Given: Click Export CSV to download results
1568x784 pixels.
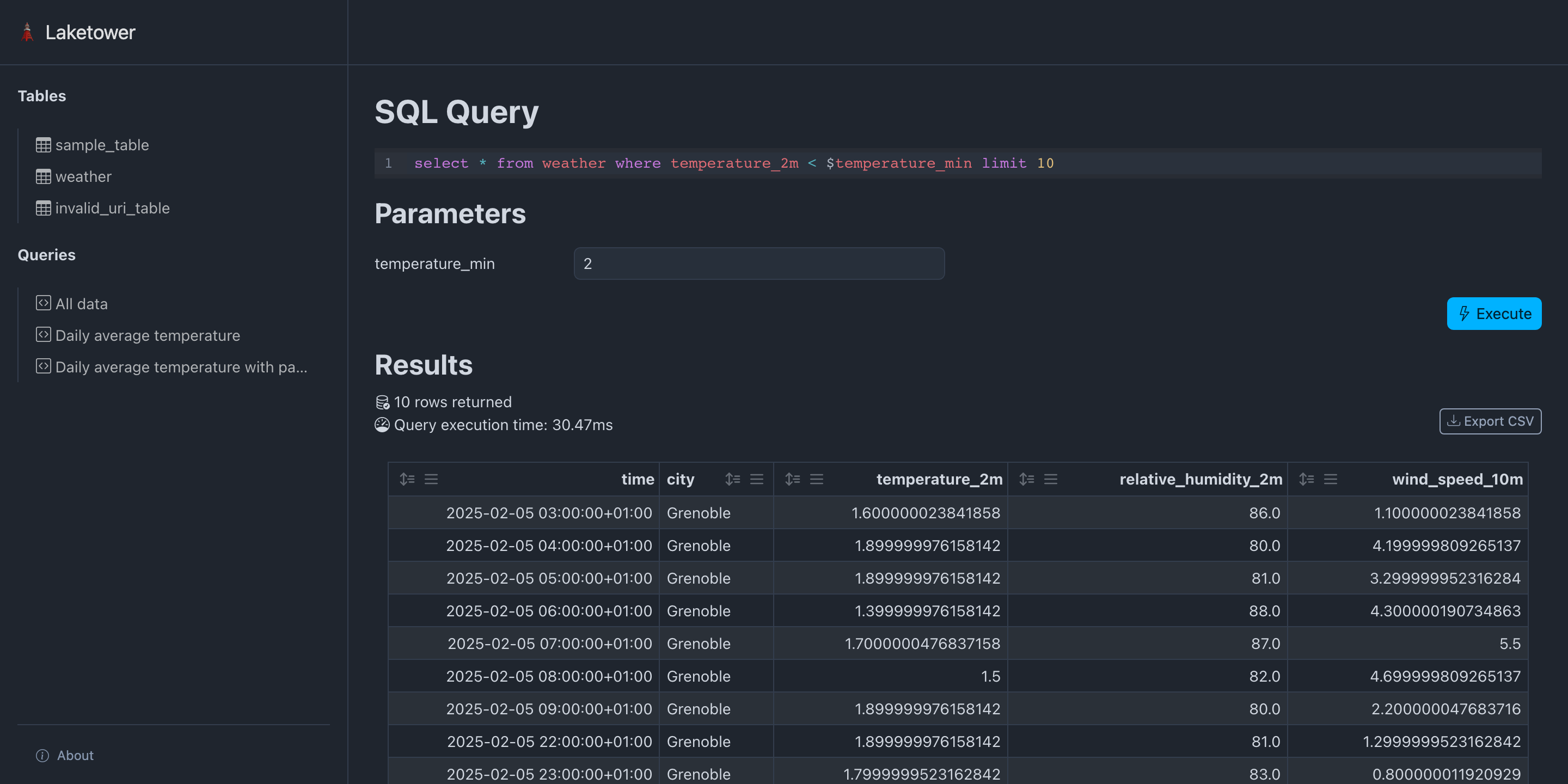Looking at the screenshot, I should pyautogui.click(x=1490, y=421).
